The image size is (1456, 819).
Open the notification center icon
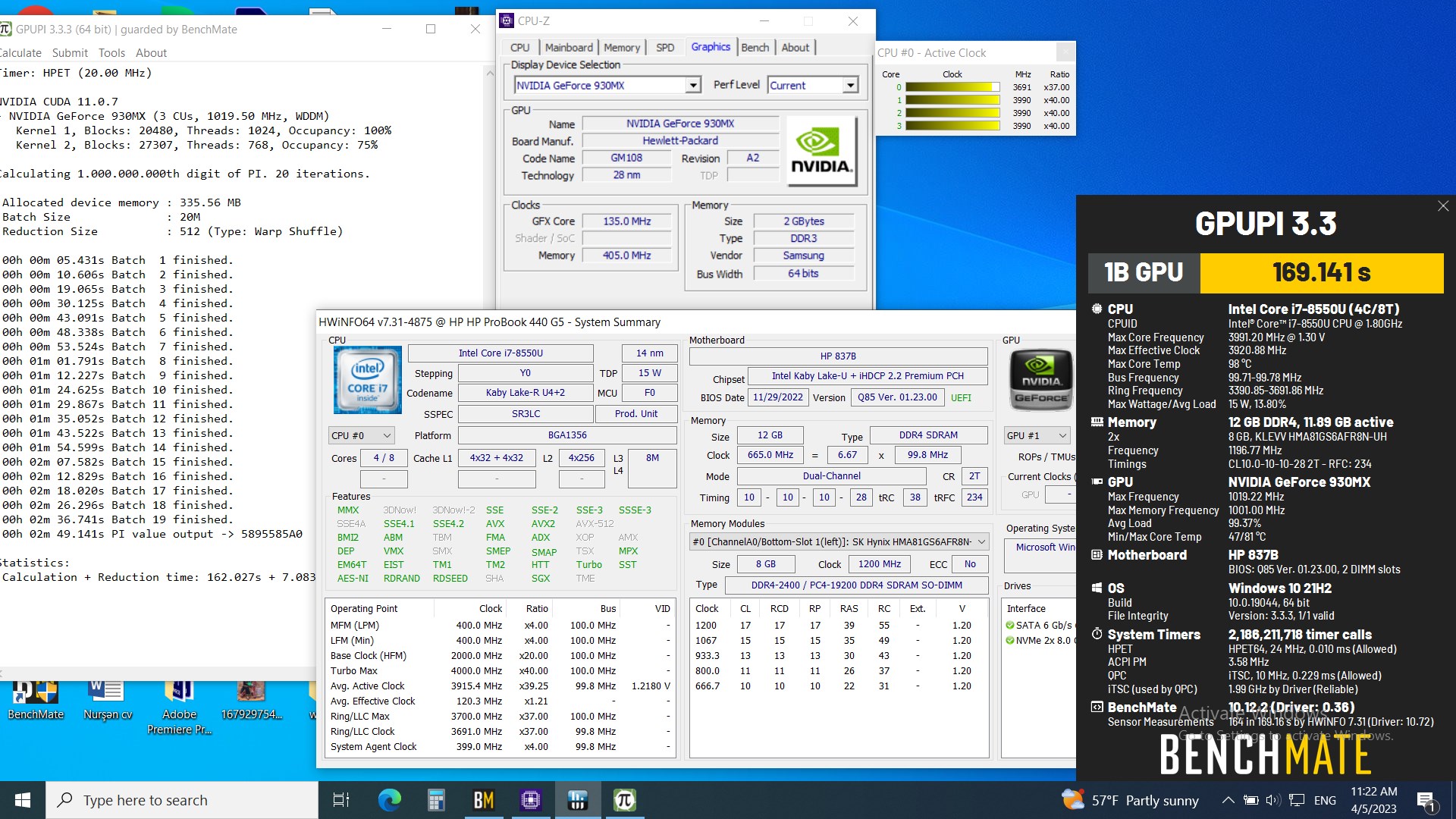pyautogui.click(x=1426, y=801)
